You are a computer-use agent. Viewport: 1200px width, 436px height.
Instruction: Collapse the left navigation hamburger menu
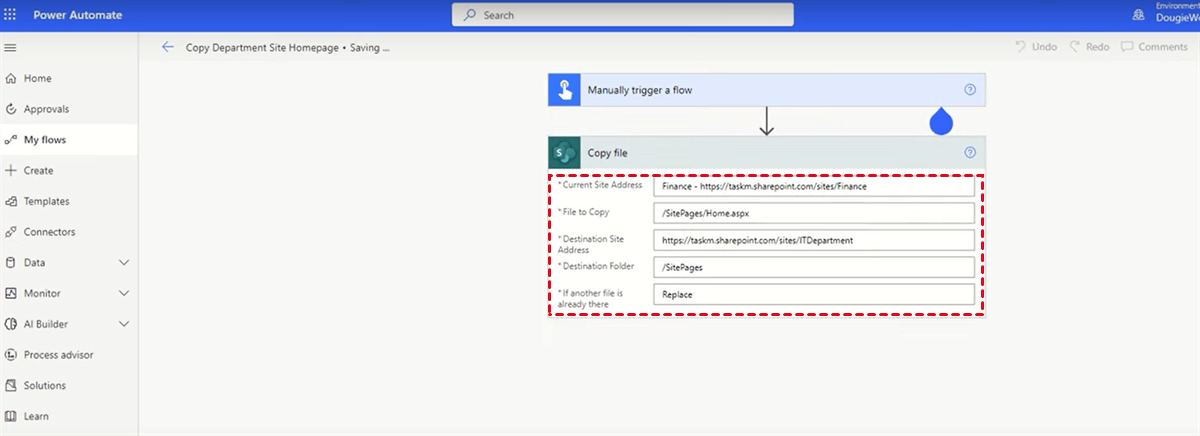pos(11,47)
